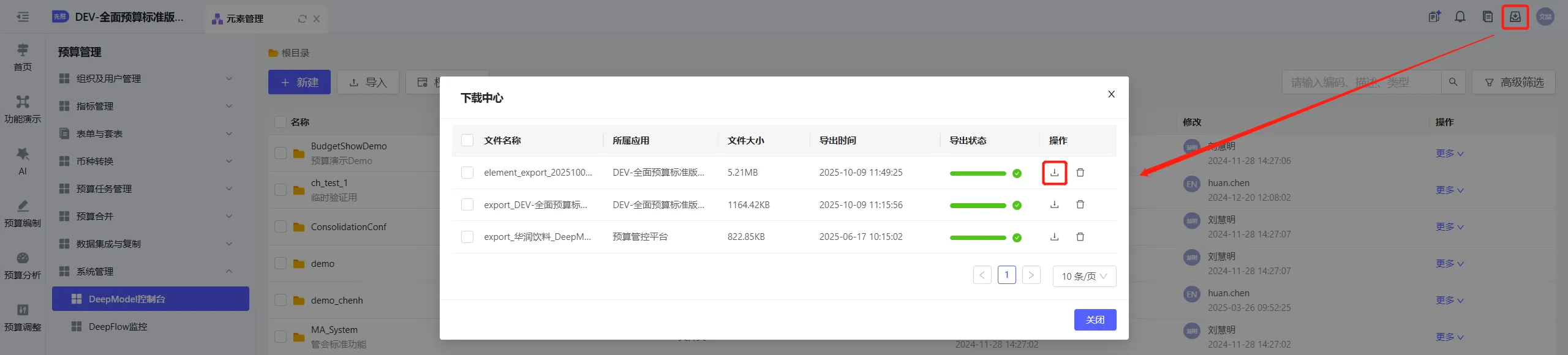1568x355 pixels.
Task: Close download center with X icon
Action: [x=1111, y=94]
